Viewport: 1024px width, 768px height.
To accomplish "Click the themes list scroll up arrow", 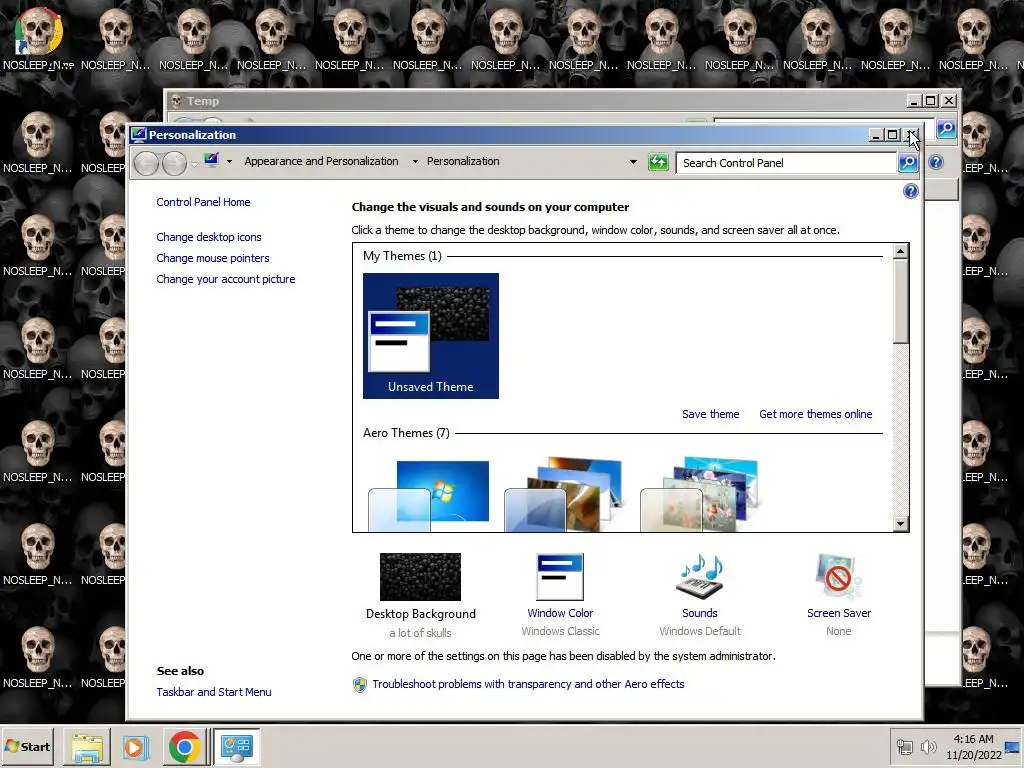I will coord(901,251).
